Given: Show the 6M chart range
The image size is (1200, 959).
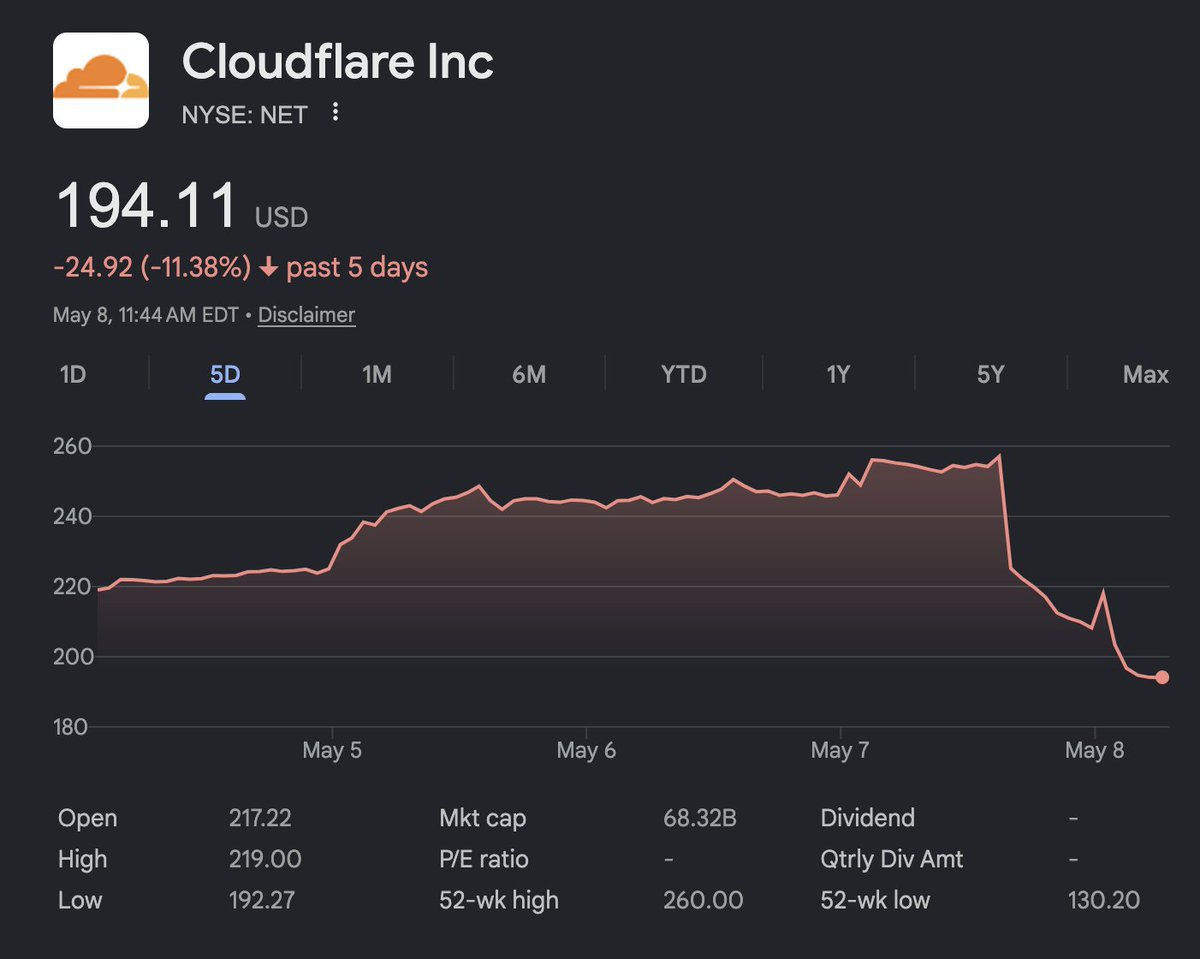Looking at the screenshot, I should point(529,375).
